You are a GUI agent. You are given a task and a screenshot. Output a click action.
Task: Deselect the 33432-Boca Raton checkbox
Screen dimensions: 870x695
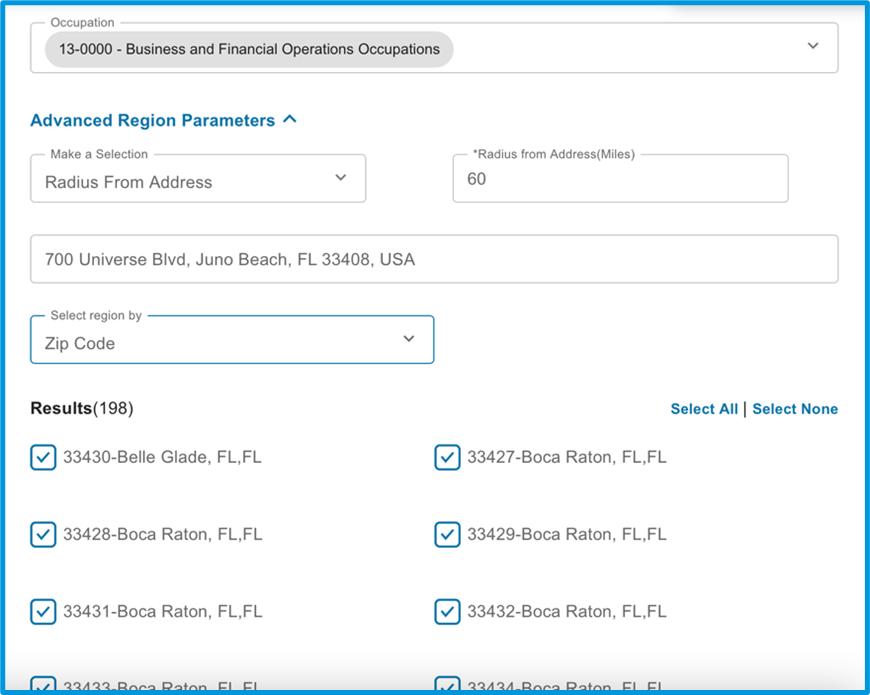click(x=447, y=612)
